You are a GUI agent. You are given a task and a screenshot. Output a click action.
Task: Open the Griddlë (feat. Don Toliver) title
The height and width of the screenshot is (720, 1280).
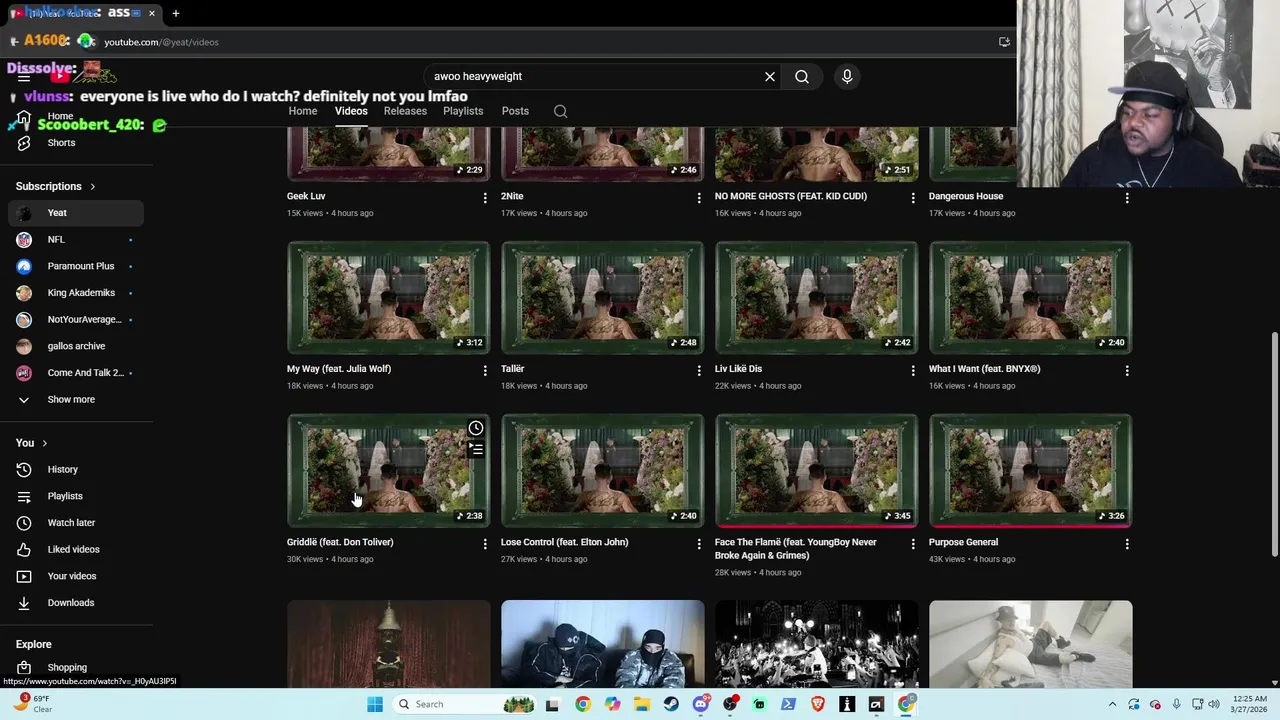click(340, 542)
